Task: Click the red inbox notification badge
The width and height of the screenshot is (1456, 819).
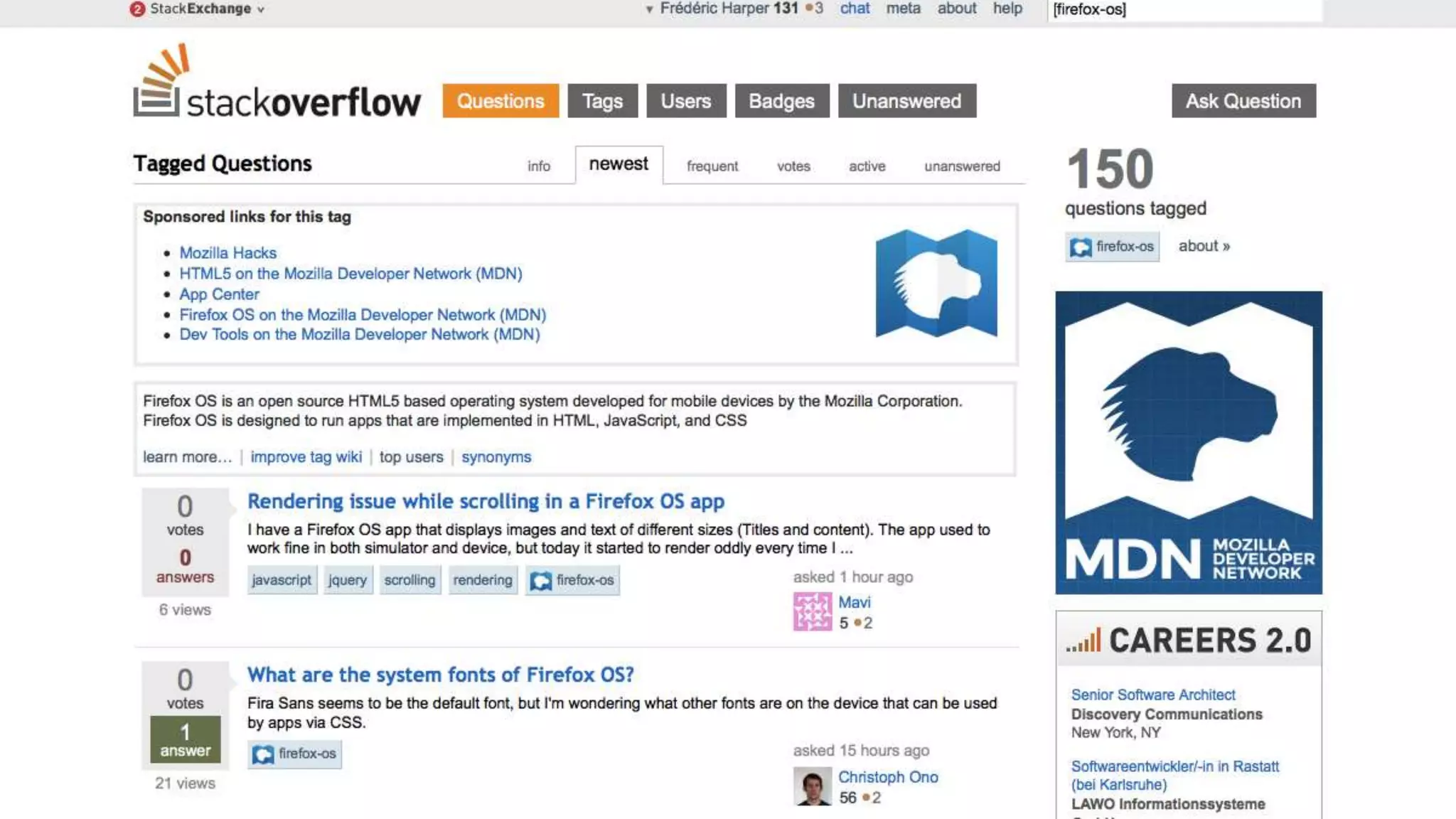Action: (x=137, y=9)
